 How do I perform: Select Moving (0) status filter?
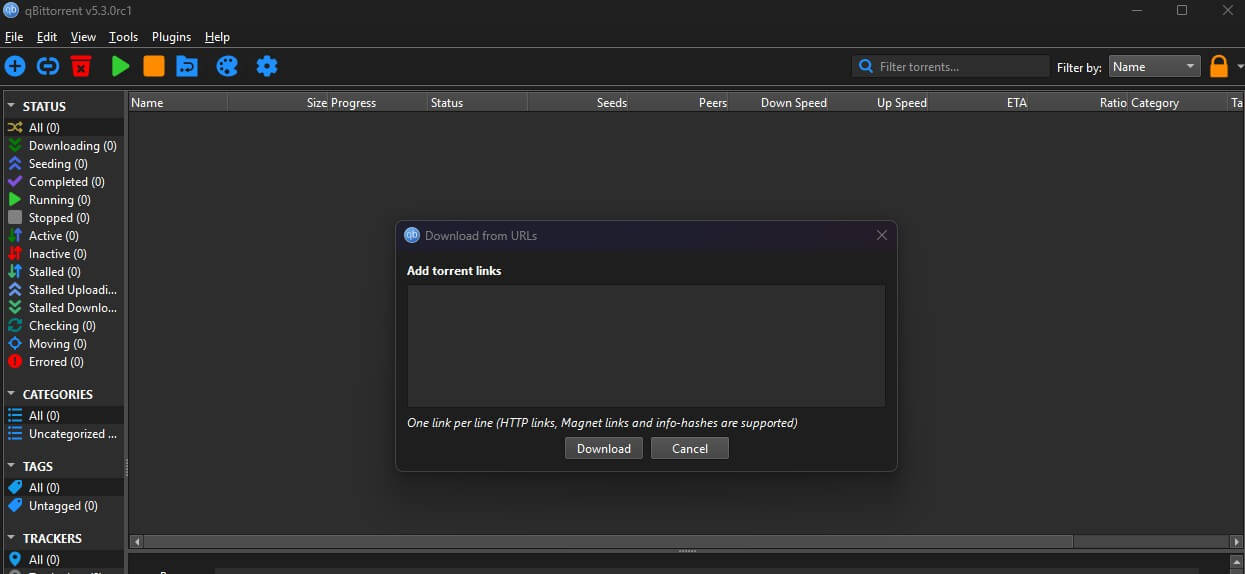(x=62, y=344)
